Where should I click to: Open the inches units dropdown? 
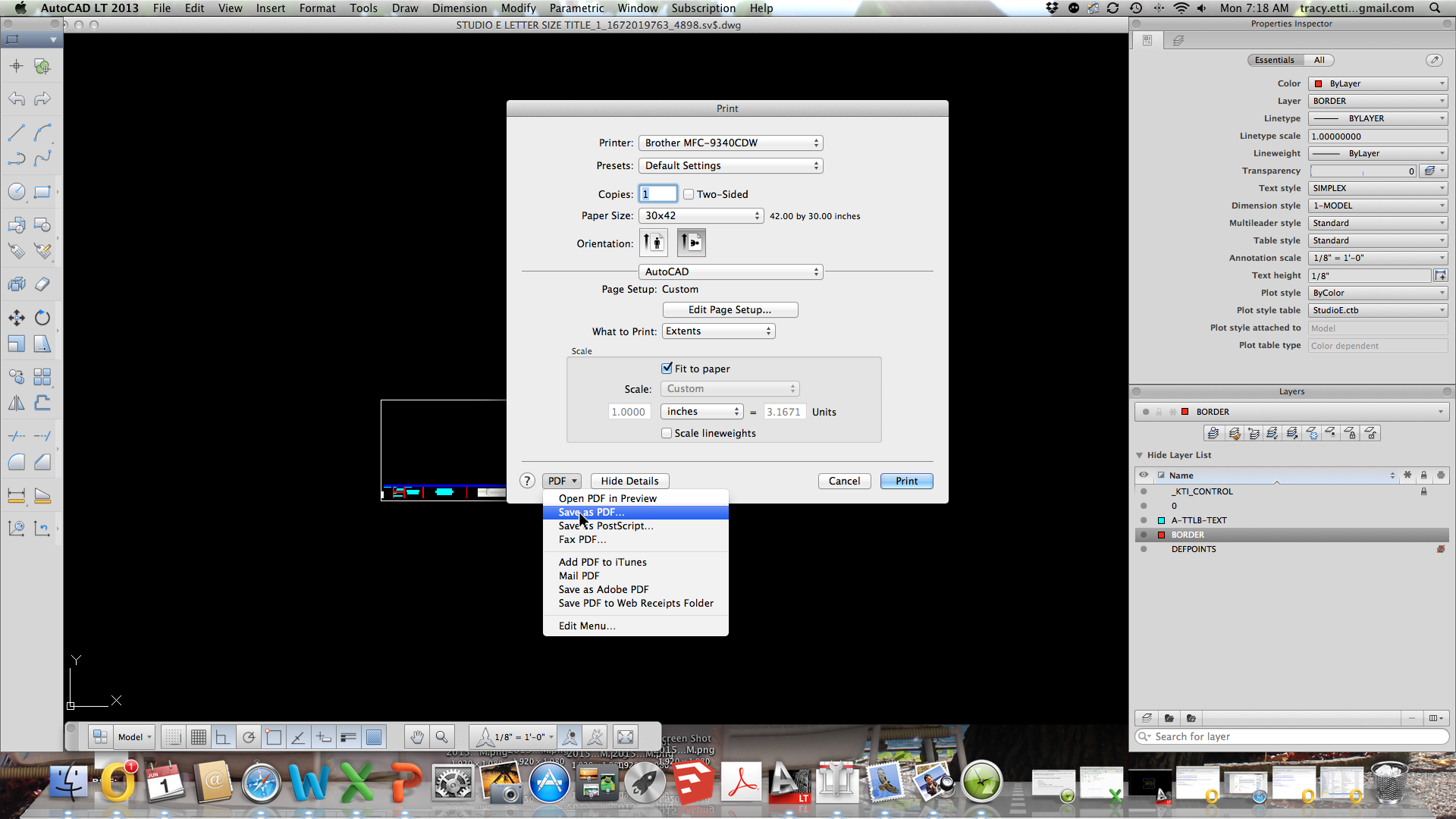click(x=701, y=411)
